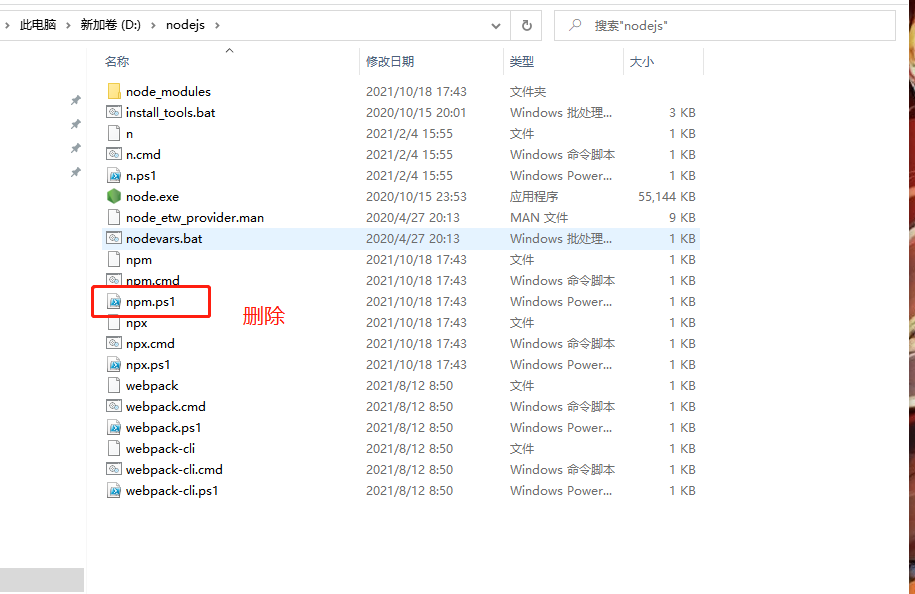Viewport: 915px width, 594px height.
Task: Select the npx.ps1 script icon
Action: pos(113,364)
